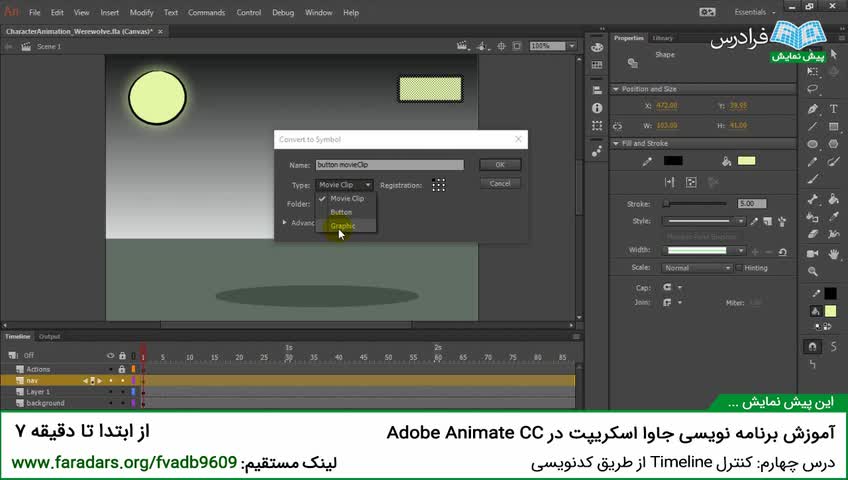Select the Rectangle tool
Viewport: 848px width, 480px height.
tap(833, 126)
